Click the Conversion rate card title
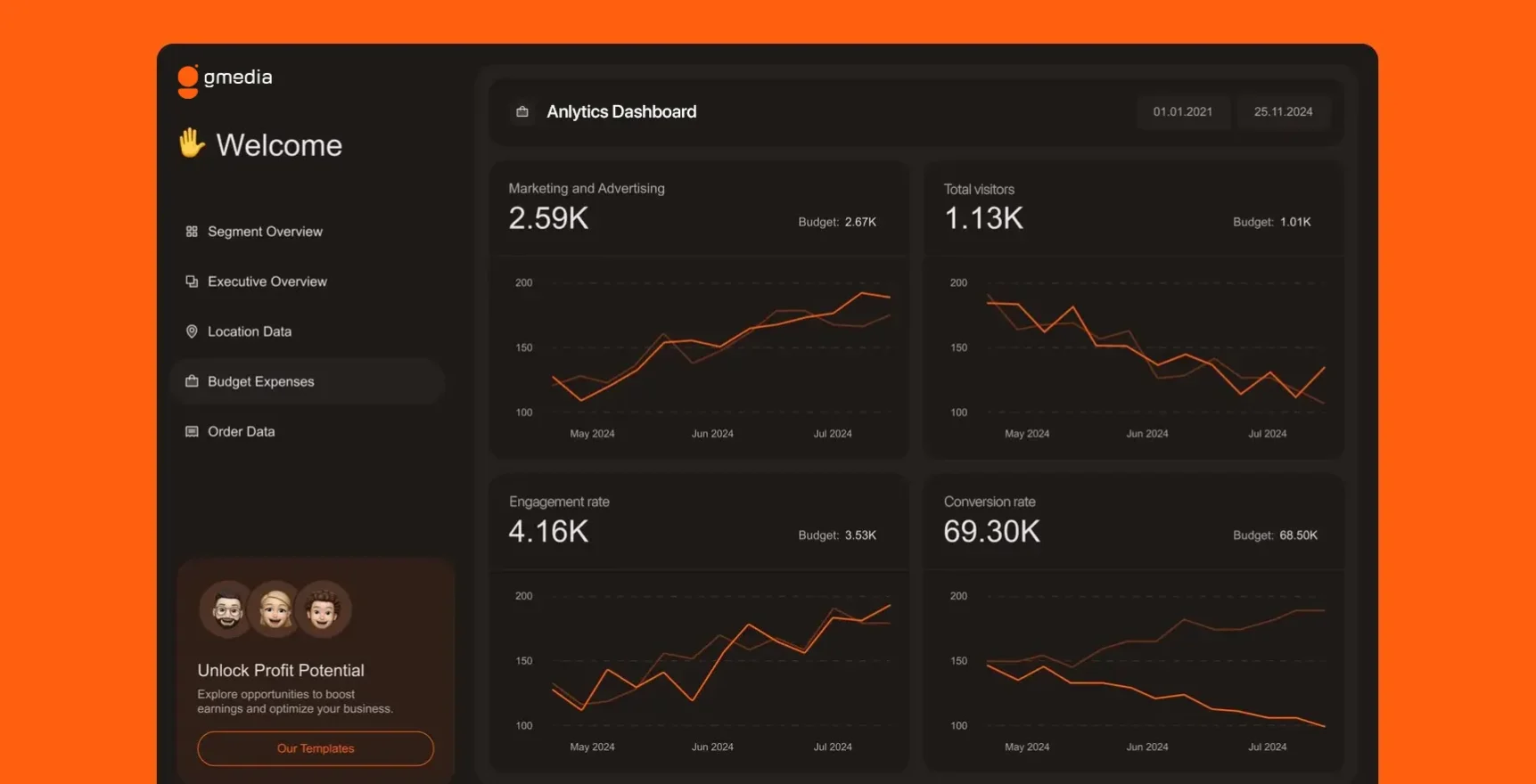 (x=990, y=502)
